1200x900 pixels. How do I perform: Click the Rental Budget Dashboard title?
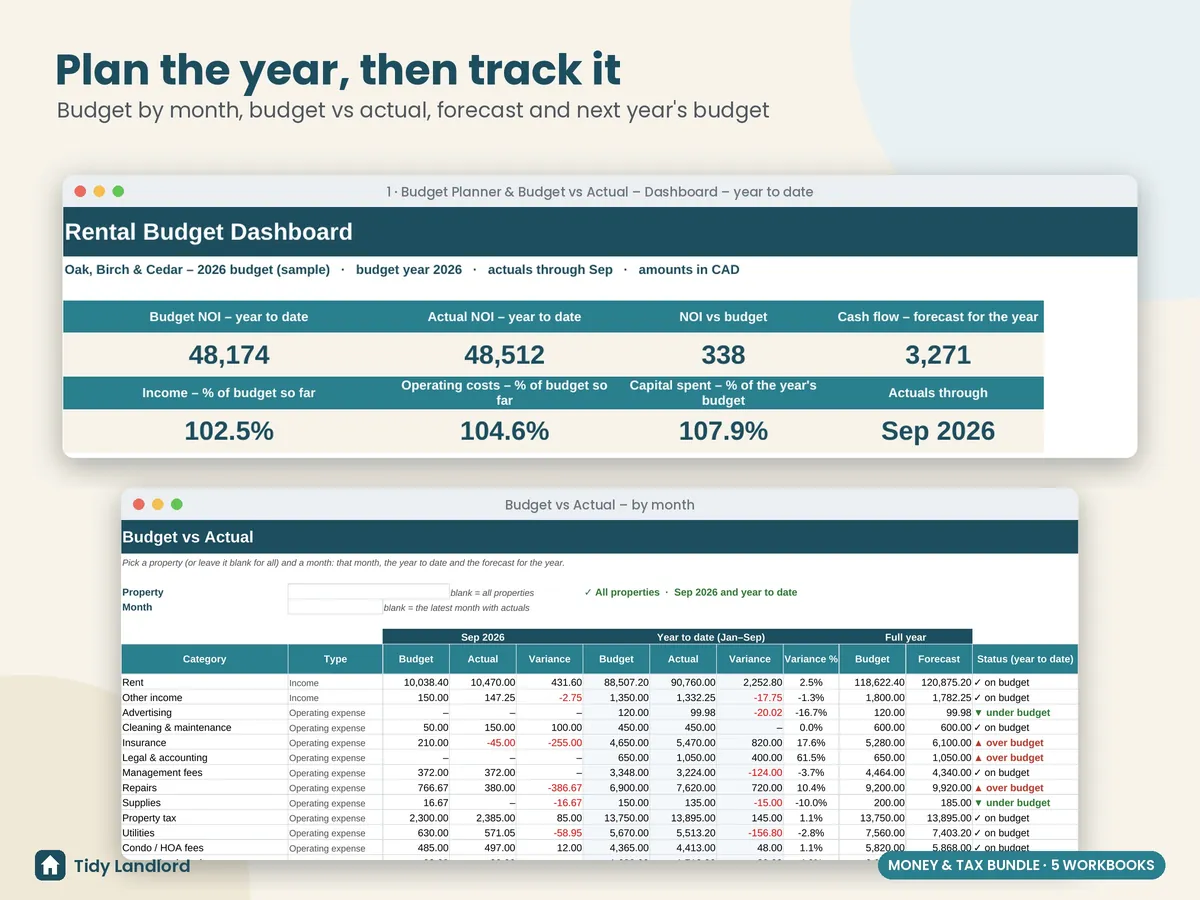pyautogui.click(x=209, y=232)
